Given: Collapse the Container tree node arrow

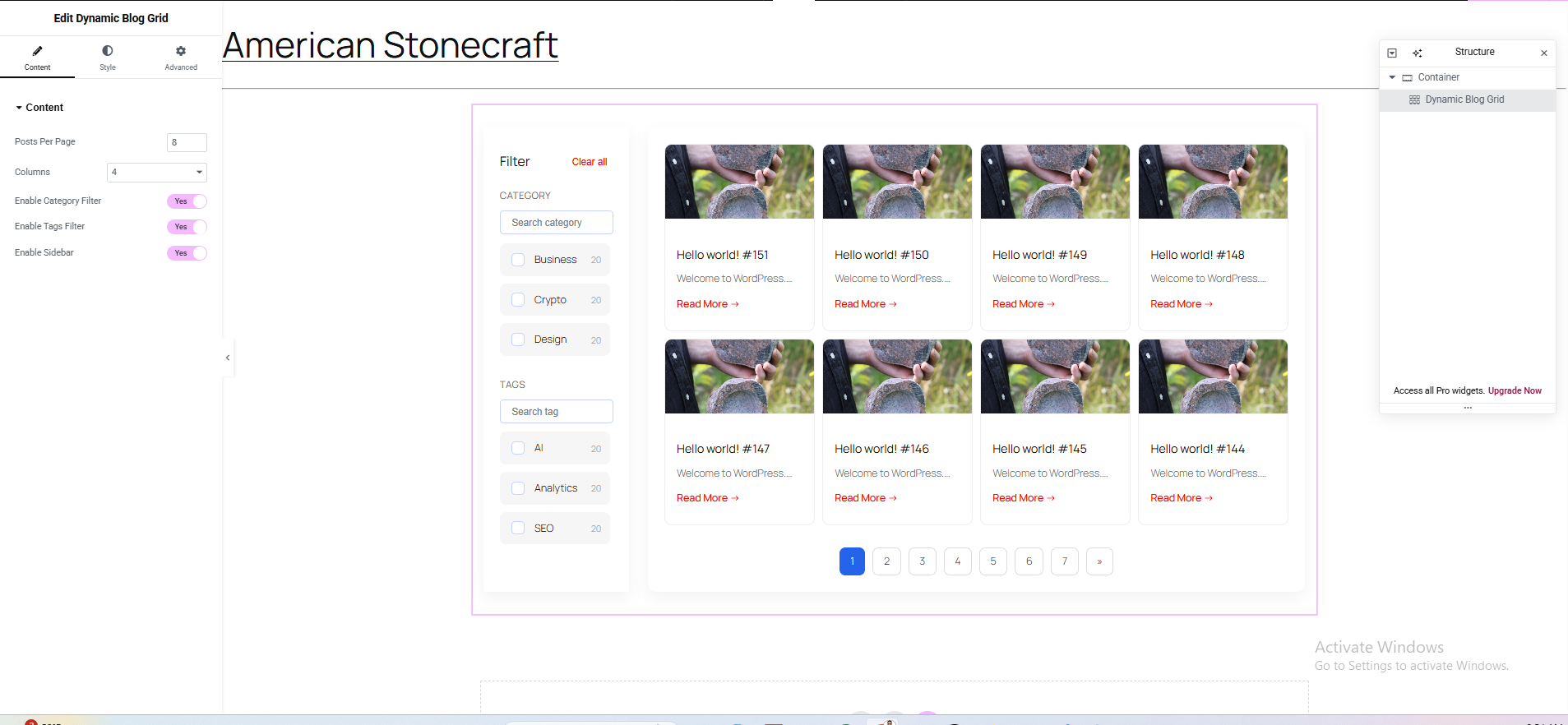Looking at the screenshot, I should coord(1392,77).
